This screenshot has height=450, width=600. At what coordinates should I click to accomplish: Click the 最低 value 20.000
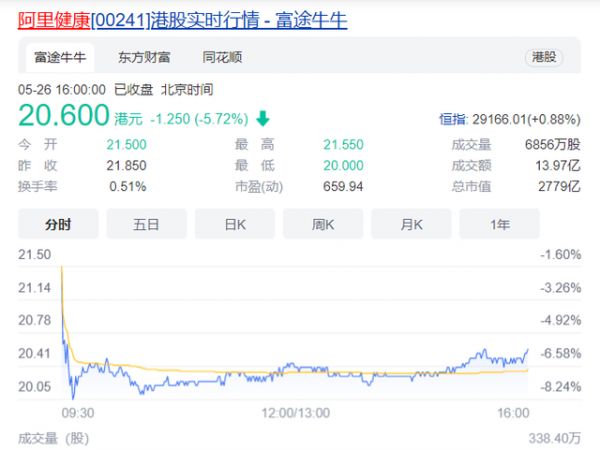[x=343, y=166]
